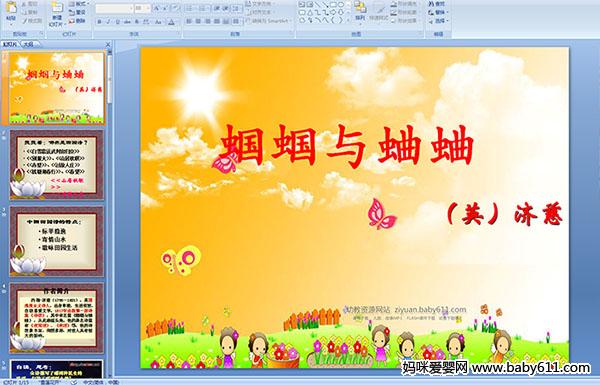
Task: Click the Italic formatting icon
Action: click(x=108, y=22)
